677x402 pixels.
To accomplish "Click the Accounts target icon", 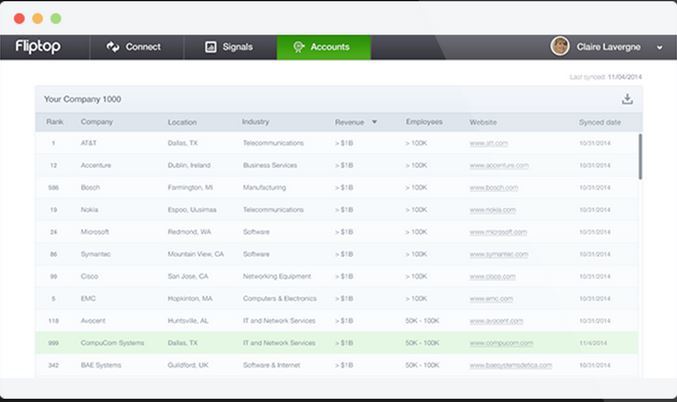I will coord(298,47).
